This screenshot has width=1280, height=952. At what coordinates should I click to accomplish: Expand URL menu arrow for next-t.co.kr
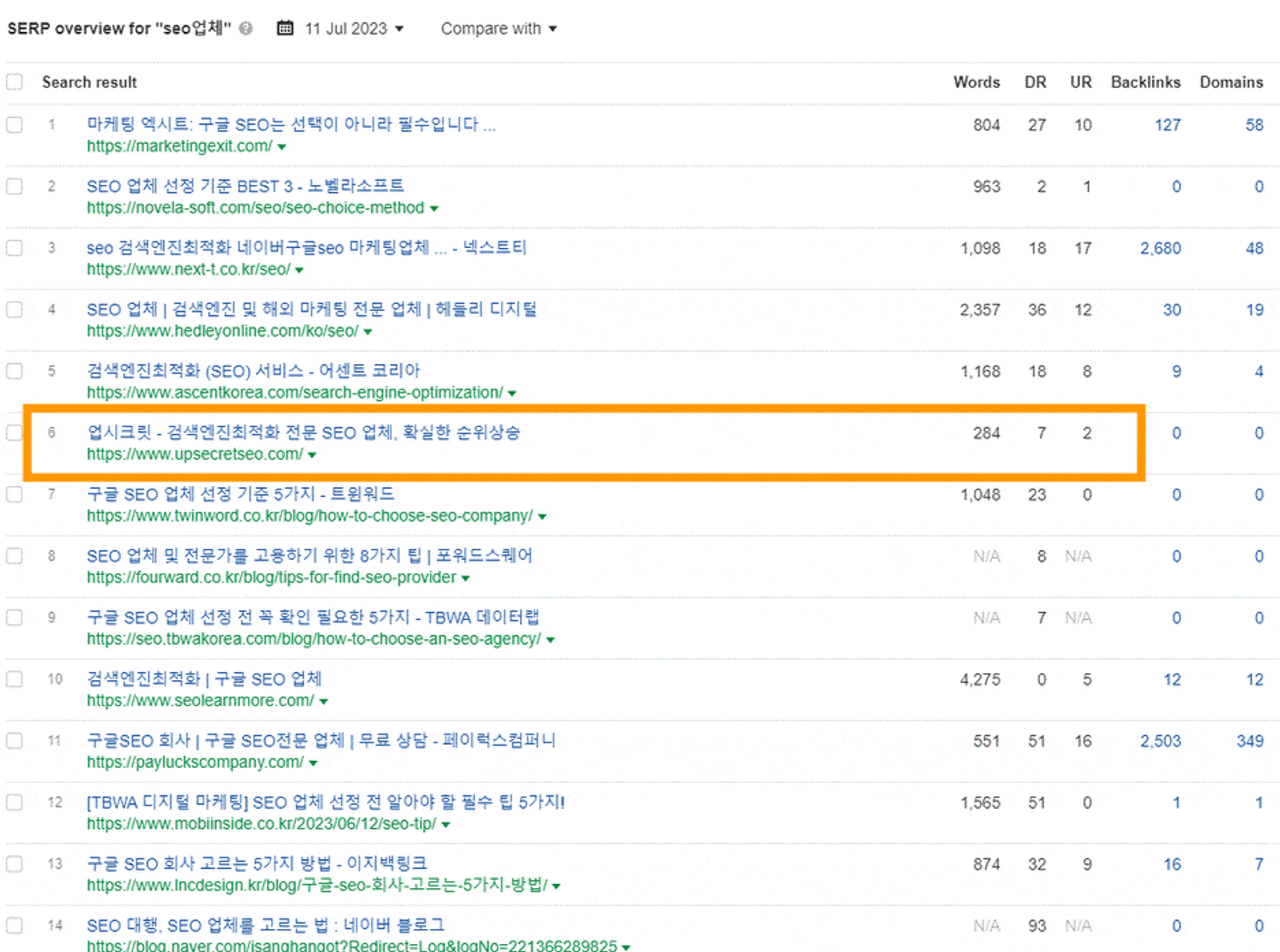click(299, 270)
